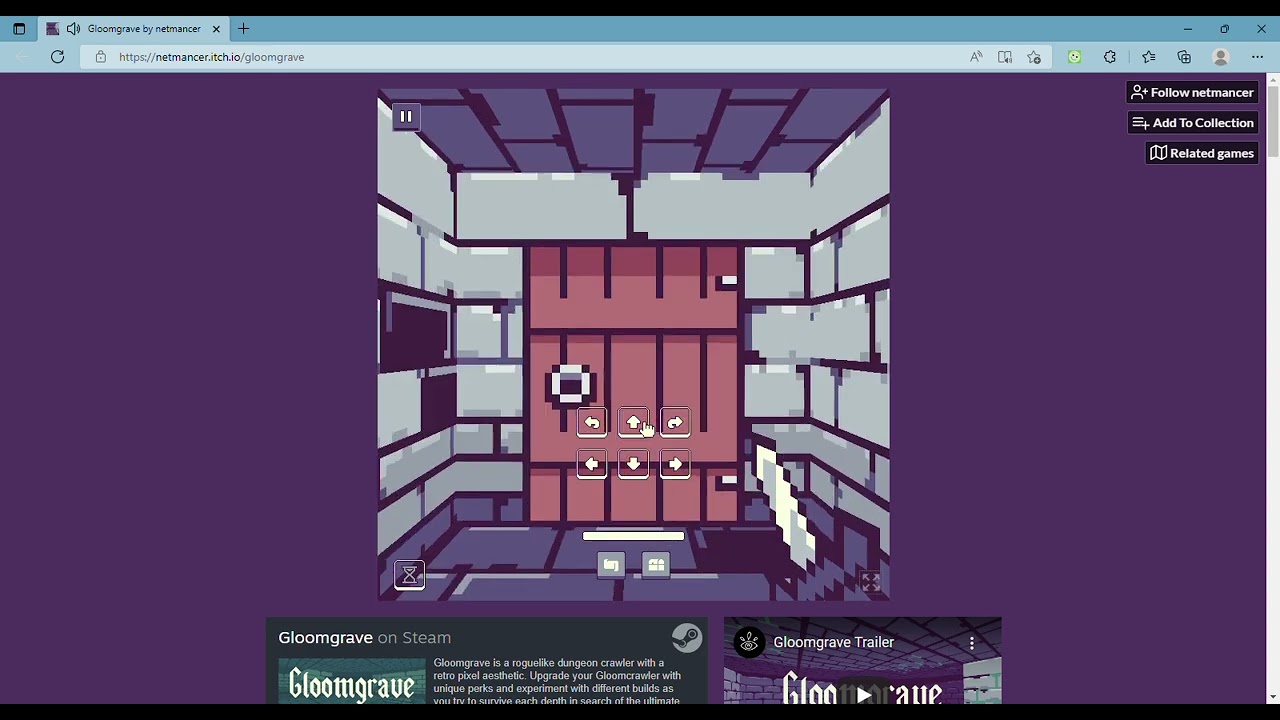Open a new browser tab
This screenshot has height=720, width=1280.
click(244, 29)
